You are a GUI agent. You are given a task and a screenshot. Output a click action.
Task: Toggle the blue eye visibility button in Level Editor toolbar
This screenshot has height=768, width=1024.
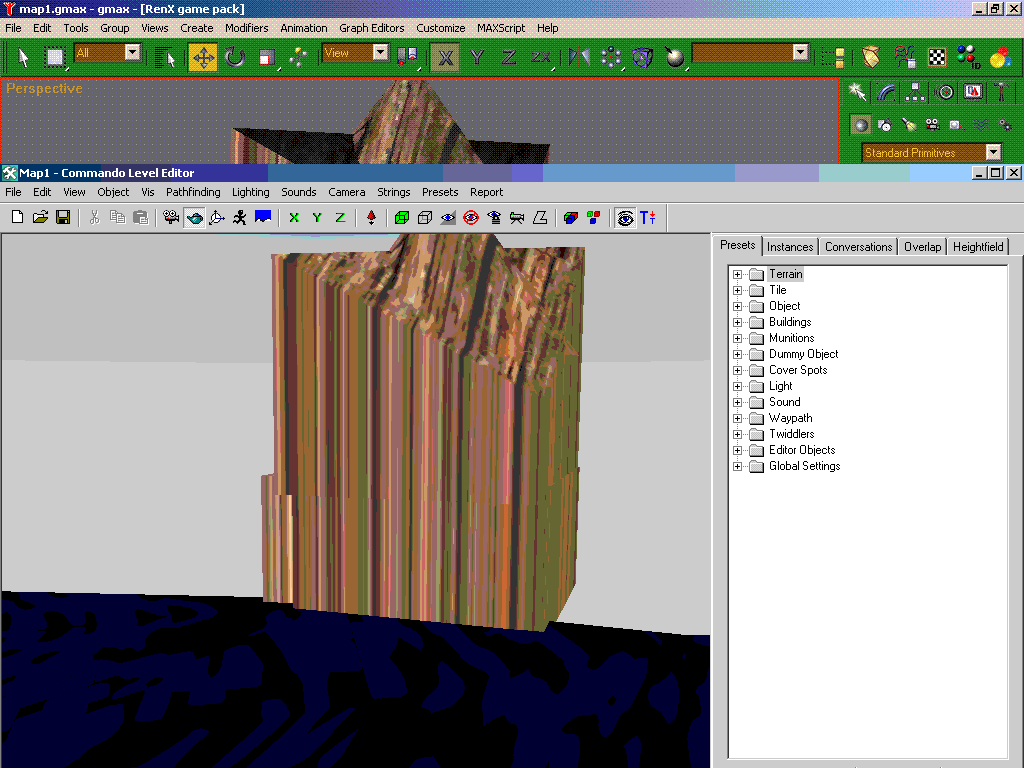click(448, 217)
